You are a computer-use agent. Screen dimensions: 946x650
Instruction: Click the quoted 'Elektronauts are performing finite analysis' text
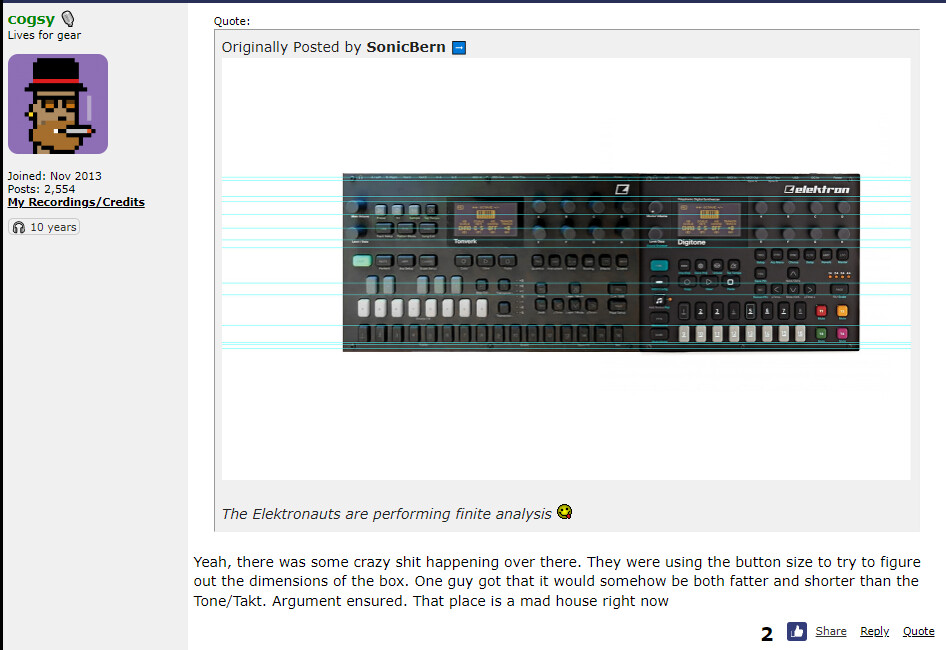(387, 514)
